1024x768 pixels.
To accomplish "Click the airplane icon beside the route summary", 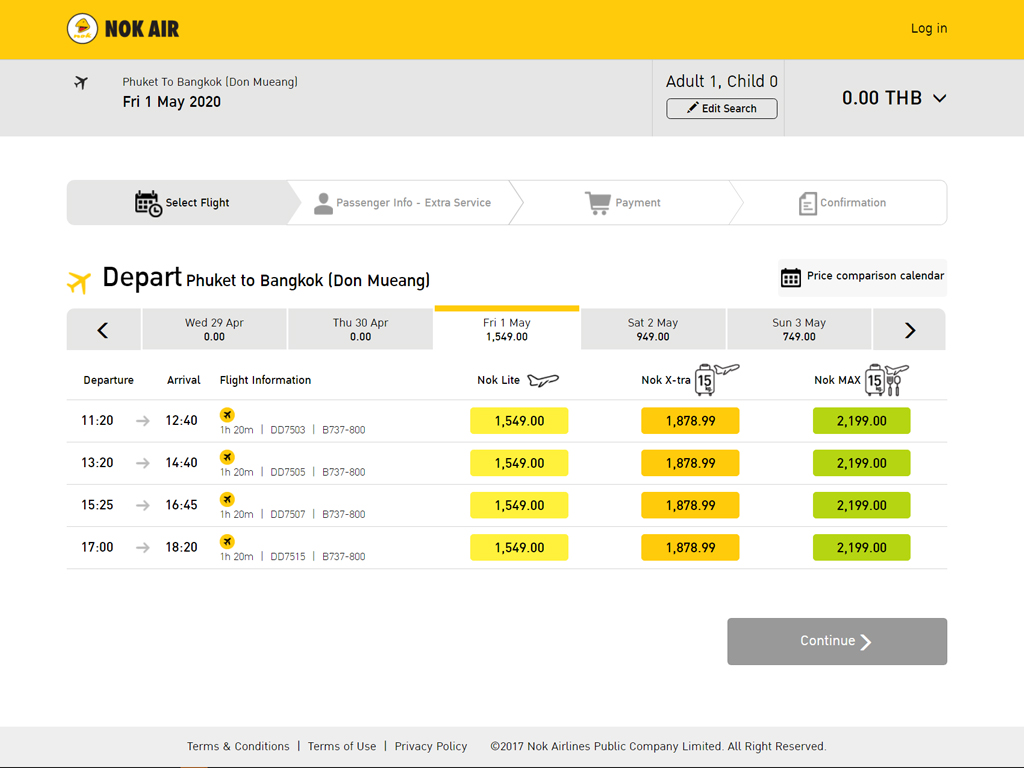I will pyautogui.click(x=81, y=82).
